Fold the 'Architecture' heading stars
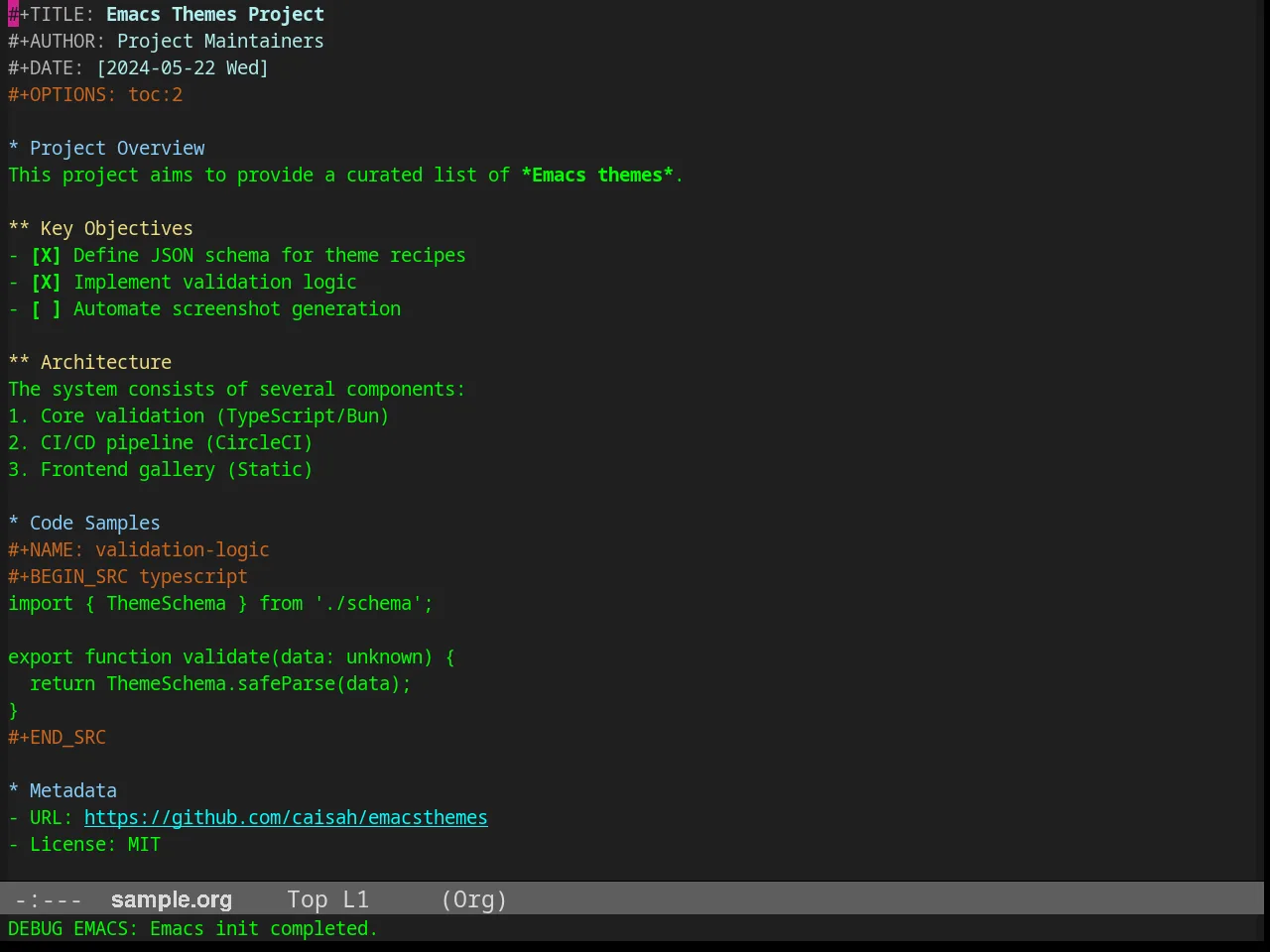 [19, 363]
